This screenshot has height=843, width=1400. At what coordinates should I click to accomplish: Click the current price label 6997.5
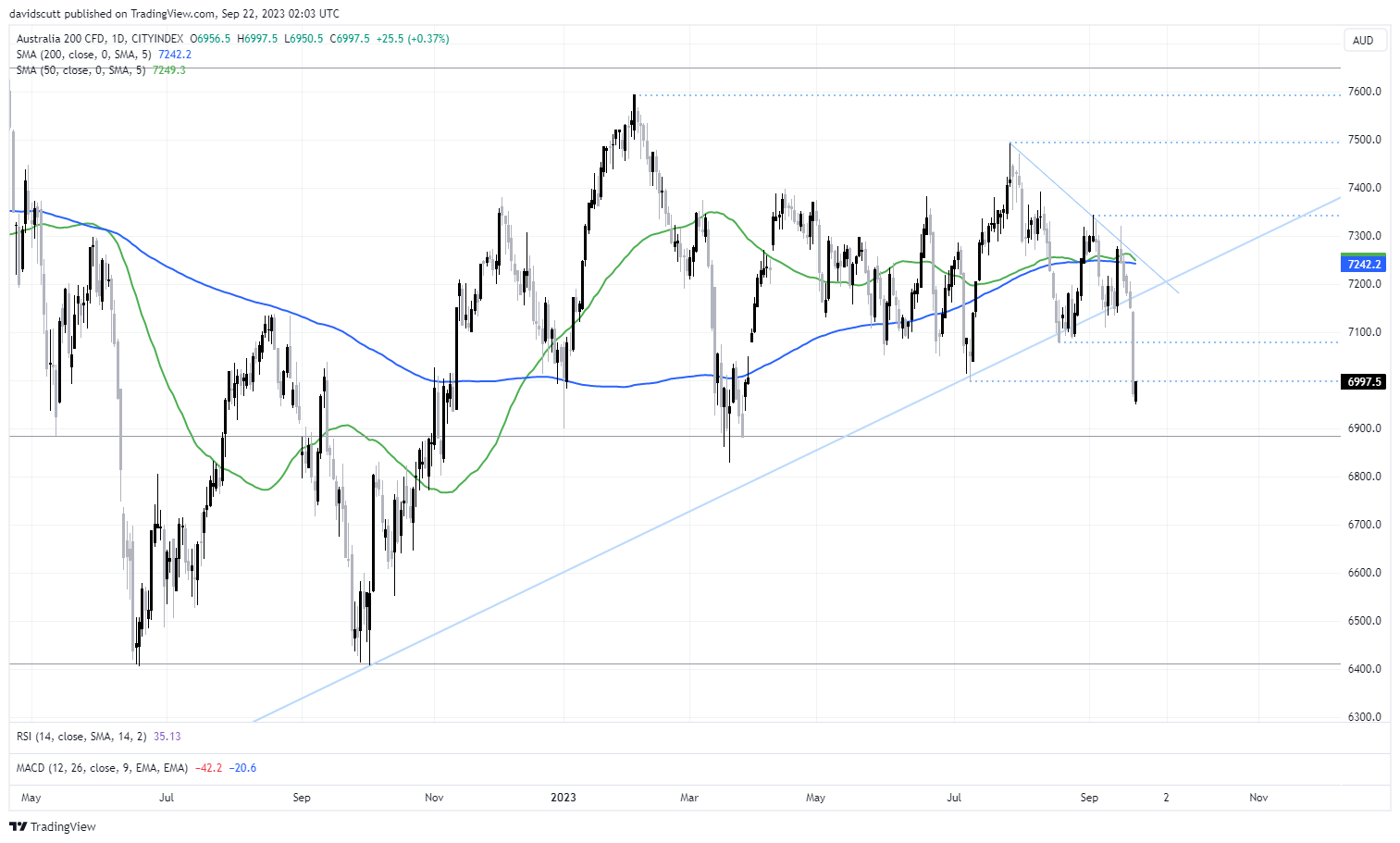pos(1363,381)
